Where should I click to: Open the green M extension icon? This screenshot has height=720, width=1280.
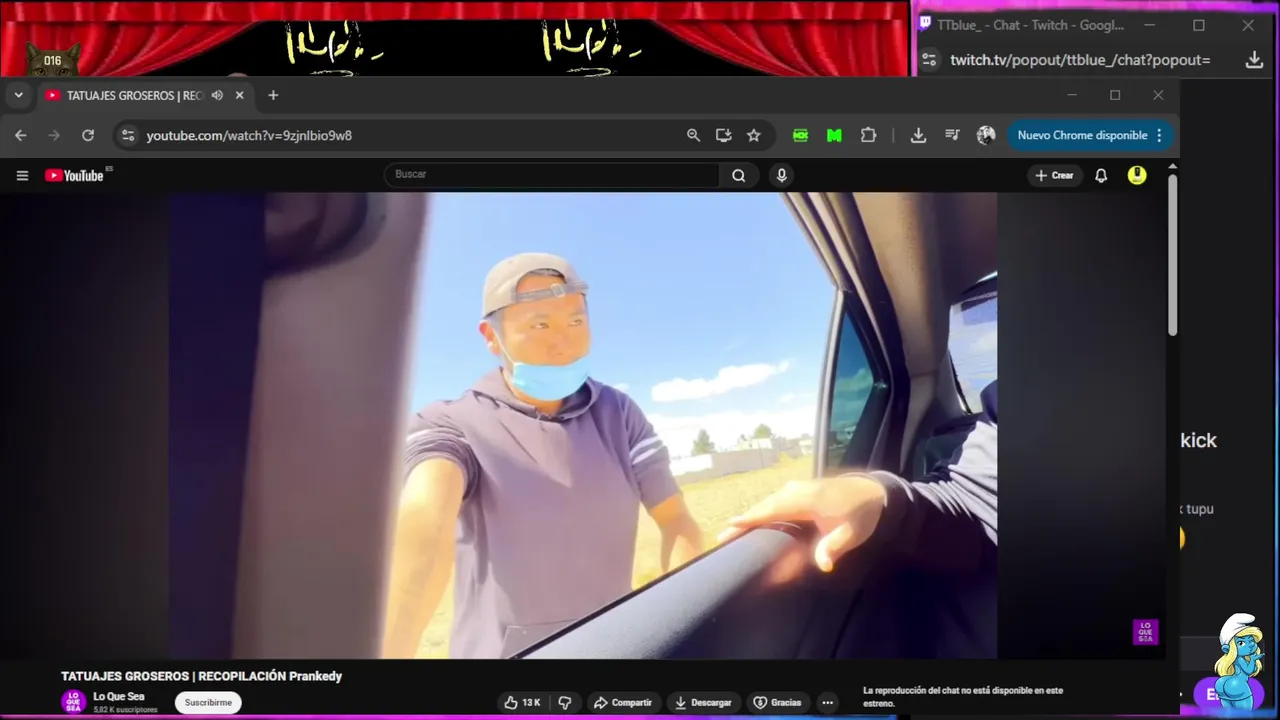click(x=834, y=135)
